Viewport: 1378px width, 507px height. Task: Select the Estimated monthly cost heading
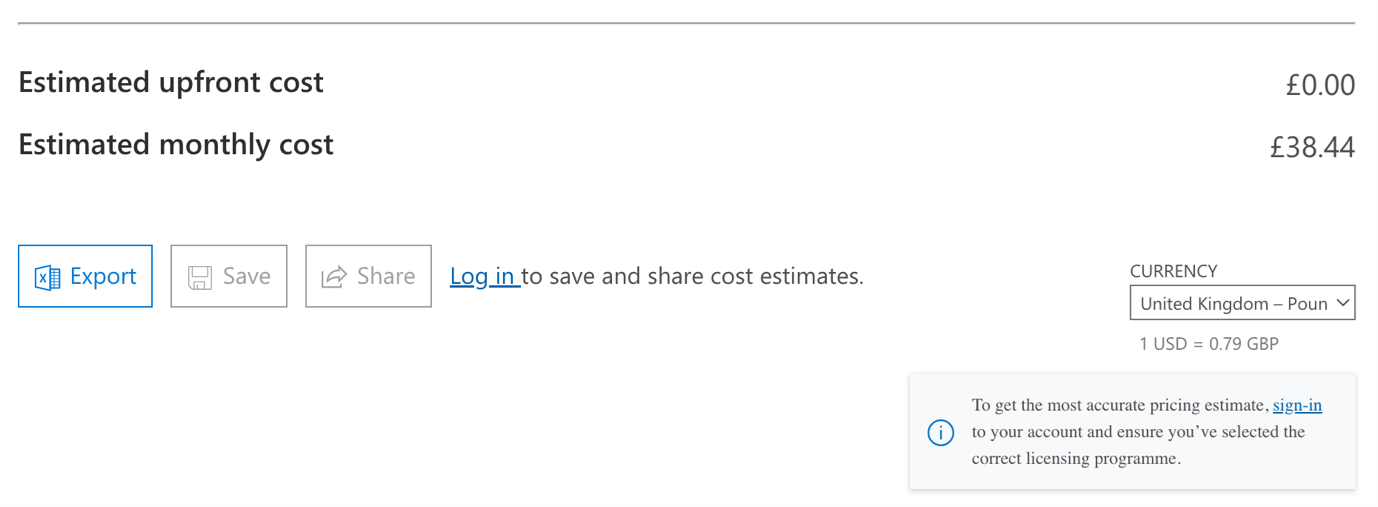click(176, 145)
